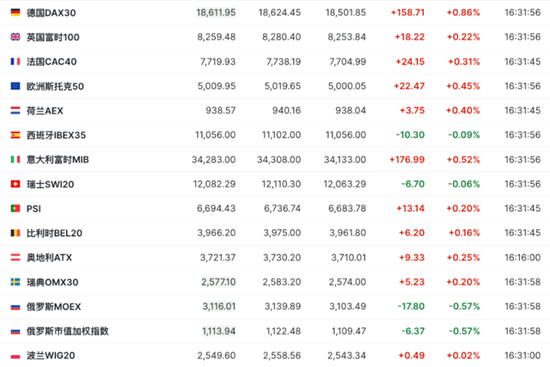Open the 德国DAX30 index link
The image size is (550, 367).
pyautogui.click(x=51, y=13)
